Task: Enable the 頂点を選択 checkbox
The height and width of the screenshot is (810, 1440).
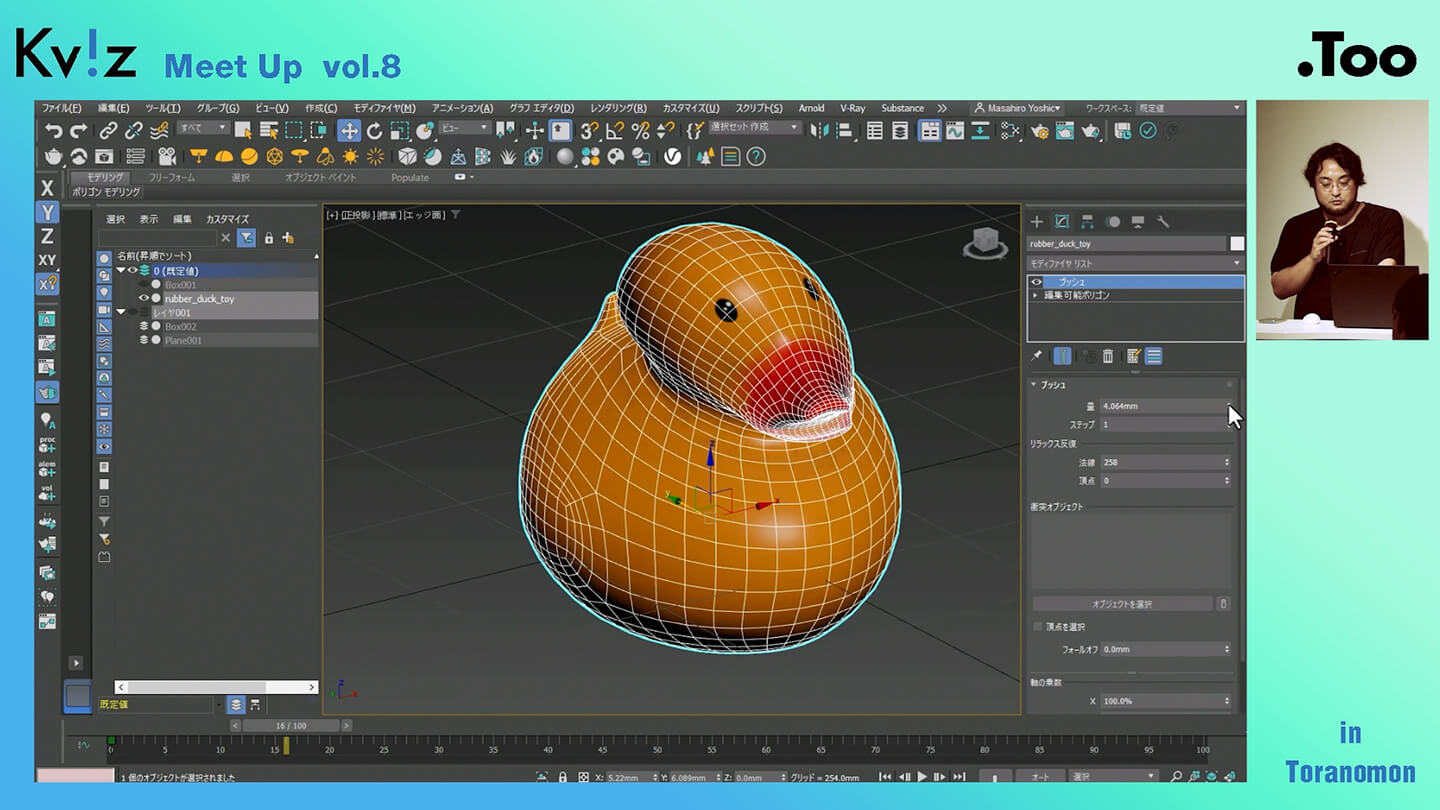Action: [x=1038, y=627]
